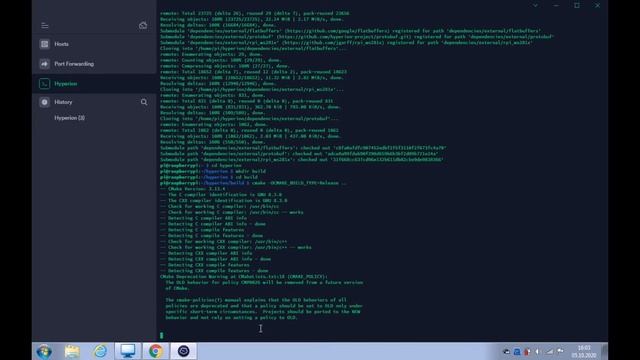Click the volume speaker tray icon
The width and height of the screenshot is (640, 360).
[538, 351]
